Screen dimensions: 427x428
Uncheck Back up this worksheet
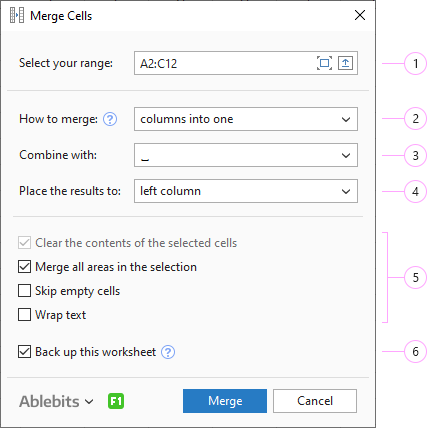(x=24, y=352)
